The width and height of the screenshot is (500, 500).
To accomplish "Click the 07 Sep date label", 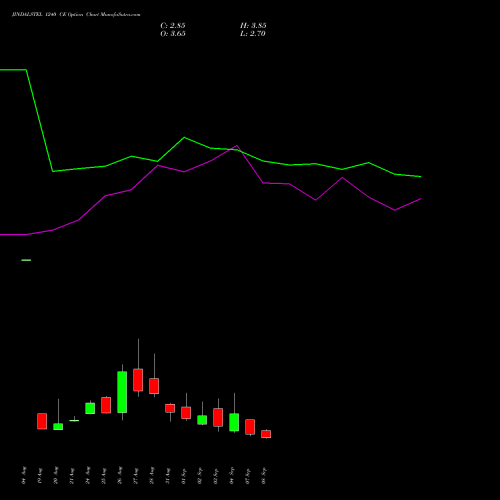I will pos(248,476).
